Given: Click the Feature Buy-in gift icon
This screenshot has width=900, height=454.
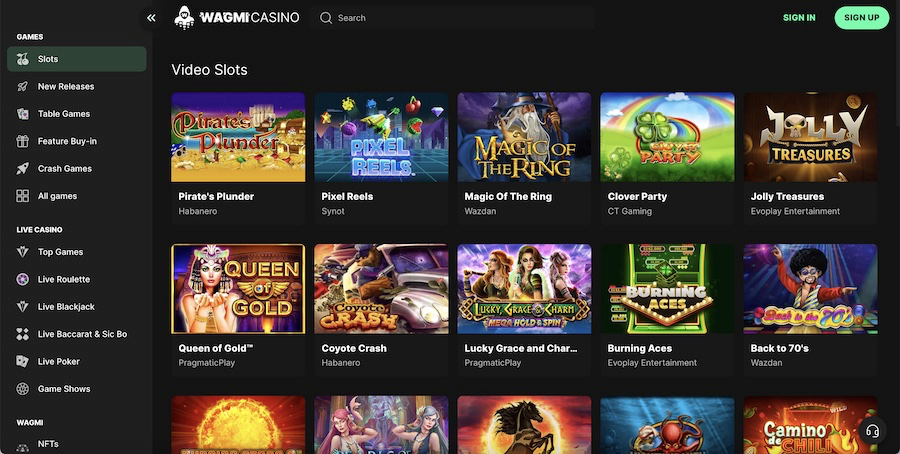Looking at the screenshot, I should (x=22, y=141).
